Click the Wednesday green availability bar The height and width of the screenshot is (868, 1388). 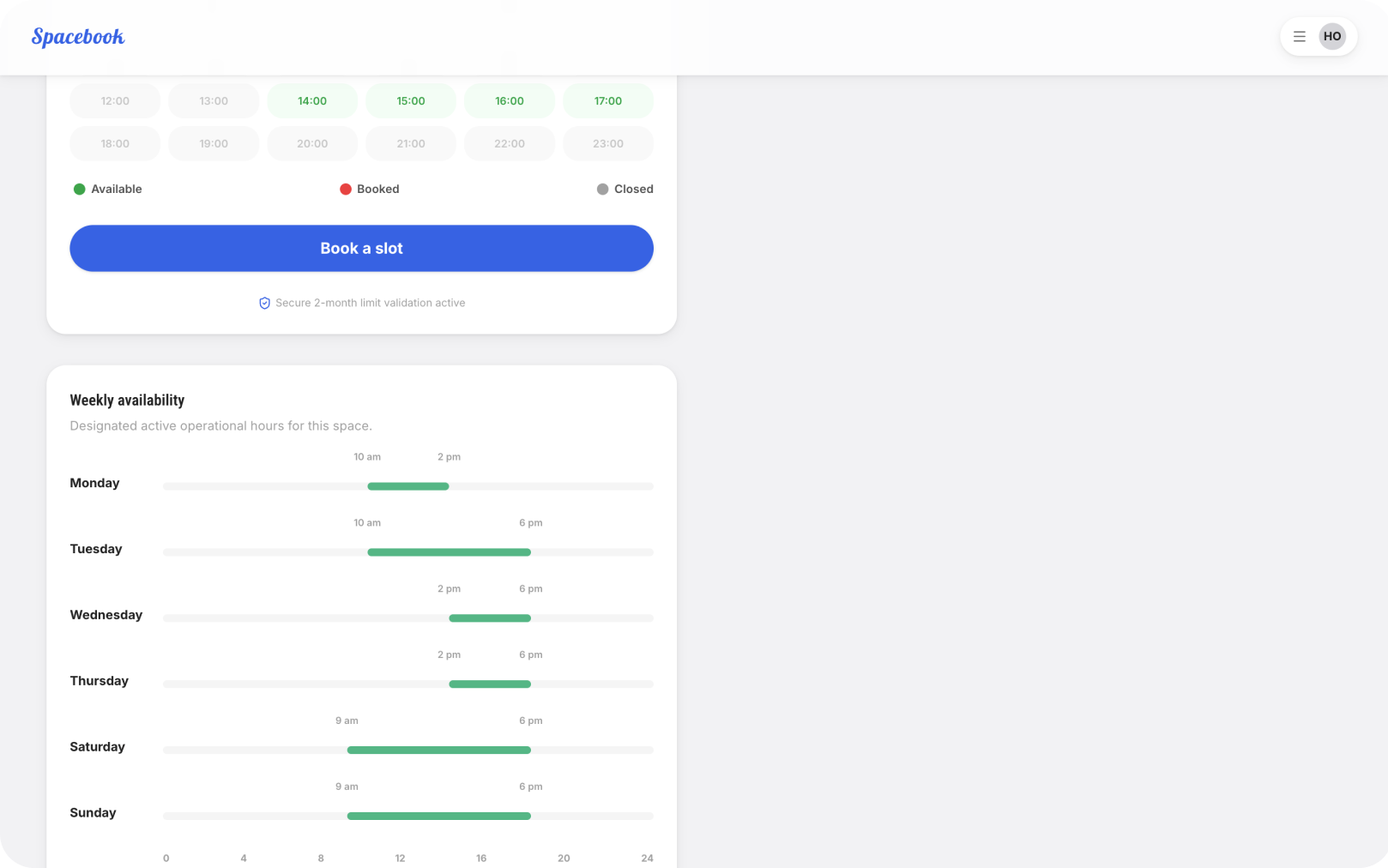490,618
